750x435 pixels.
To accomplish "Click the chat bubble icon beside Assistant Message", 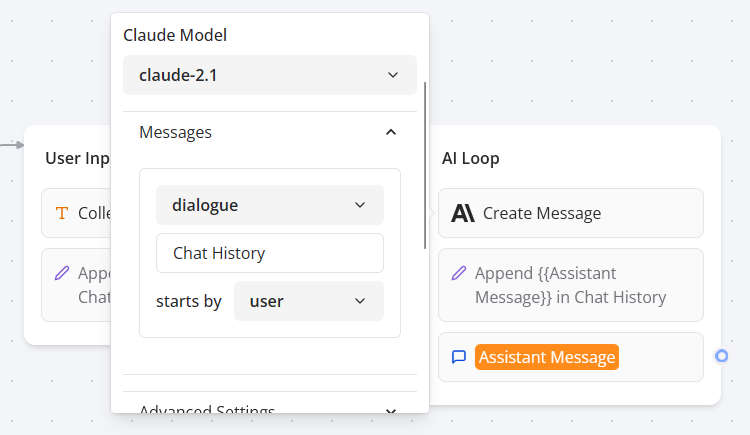I will pyautogui.click(x=459, y=357).
